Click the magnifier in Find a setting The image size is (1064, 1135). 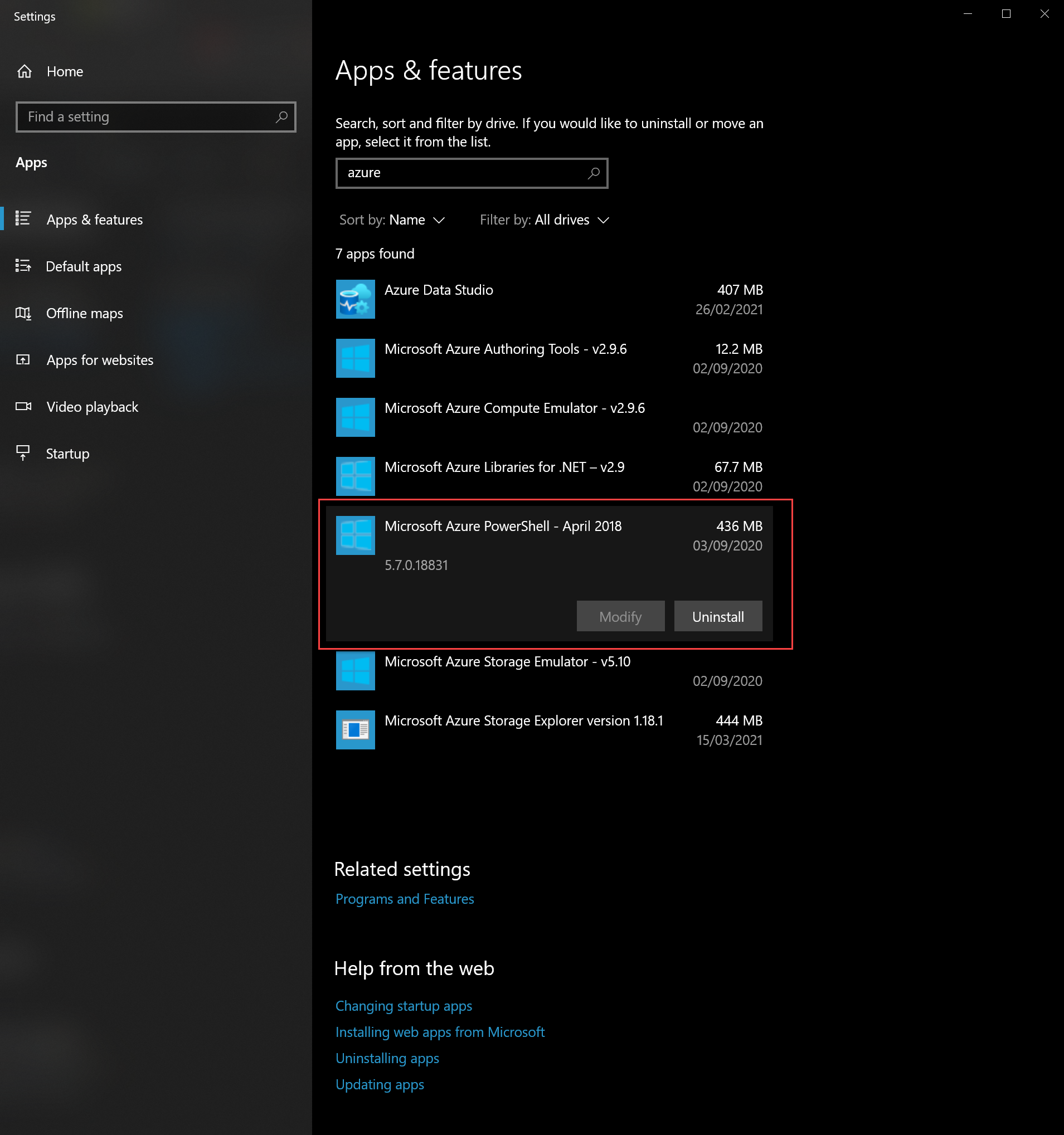pos(281,117)
